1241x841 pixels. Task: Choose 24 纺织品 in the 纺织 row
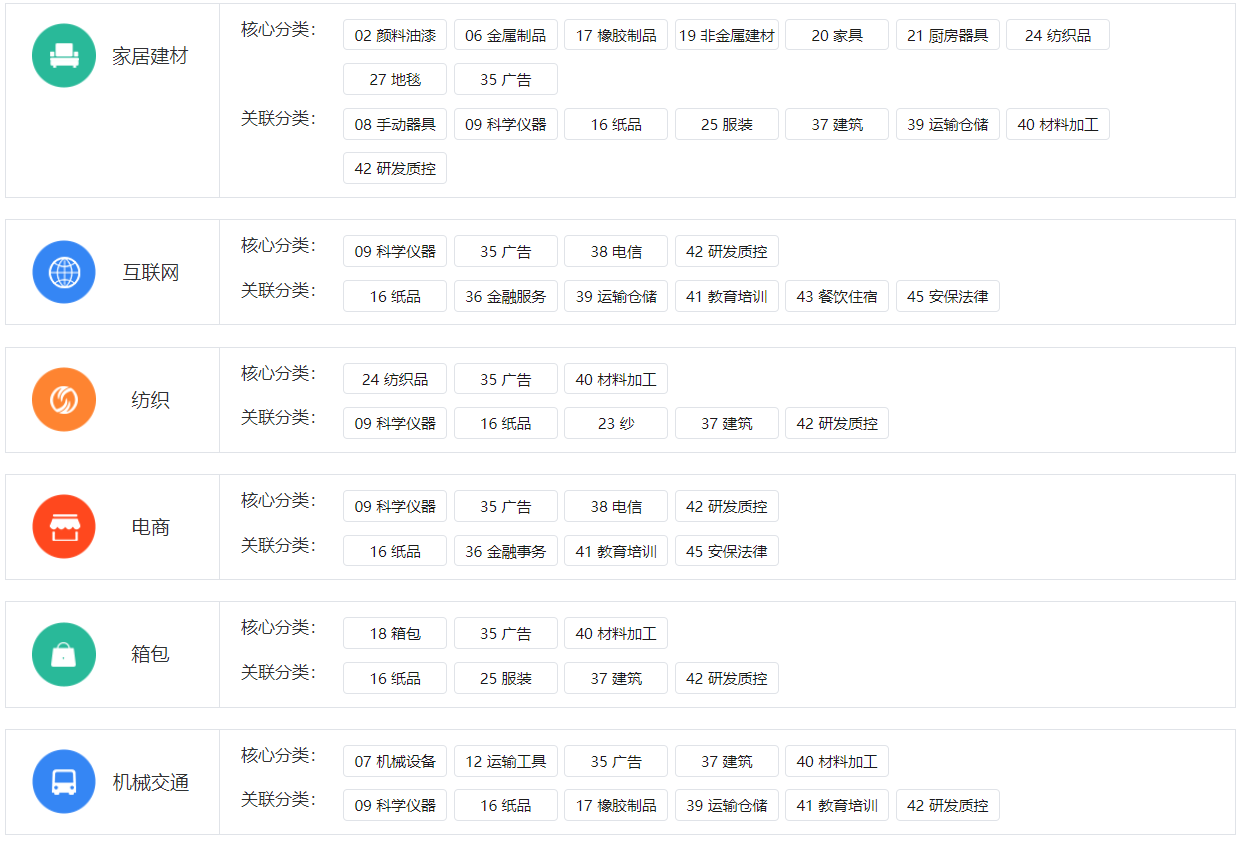(x=395, y=379)
